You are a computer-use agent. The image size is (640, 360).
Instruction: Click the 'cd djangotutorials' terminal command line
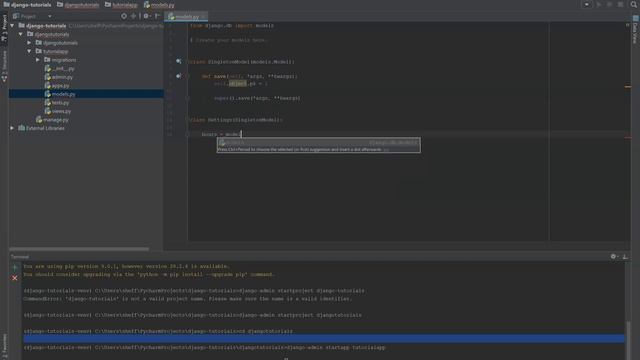[x=158, y=331]
